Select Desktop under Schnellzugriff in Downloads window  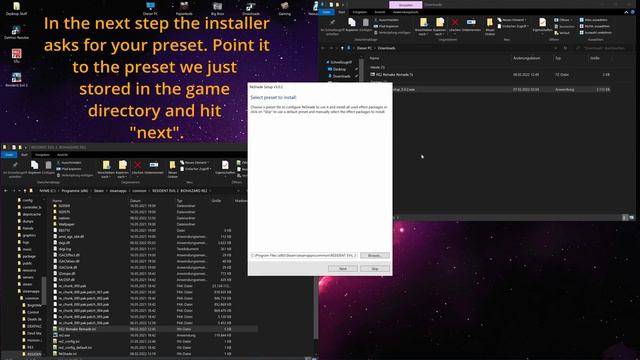(340, 69)
